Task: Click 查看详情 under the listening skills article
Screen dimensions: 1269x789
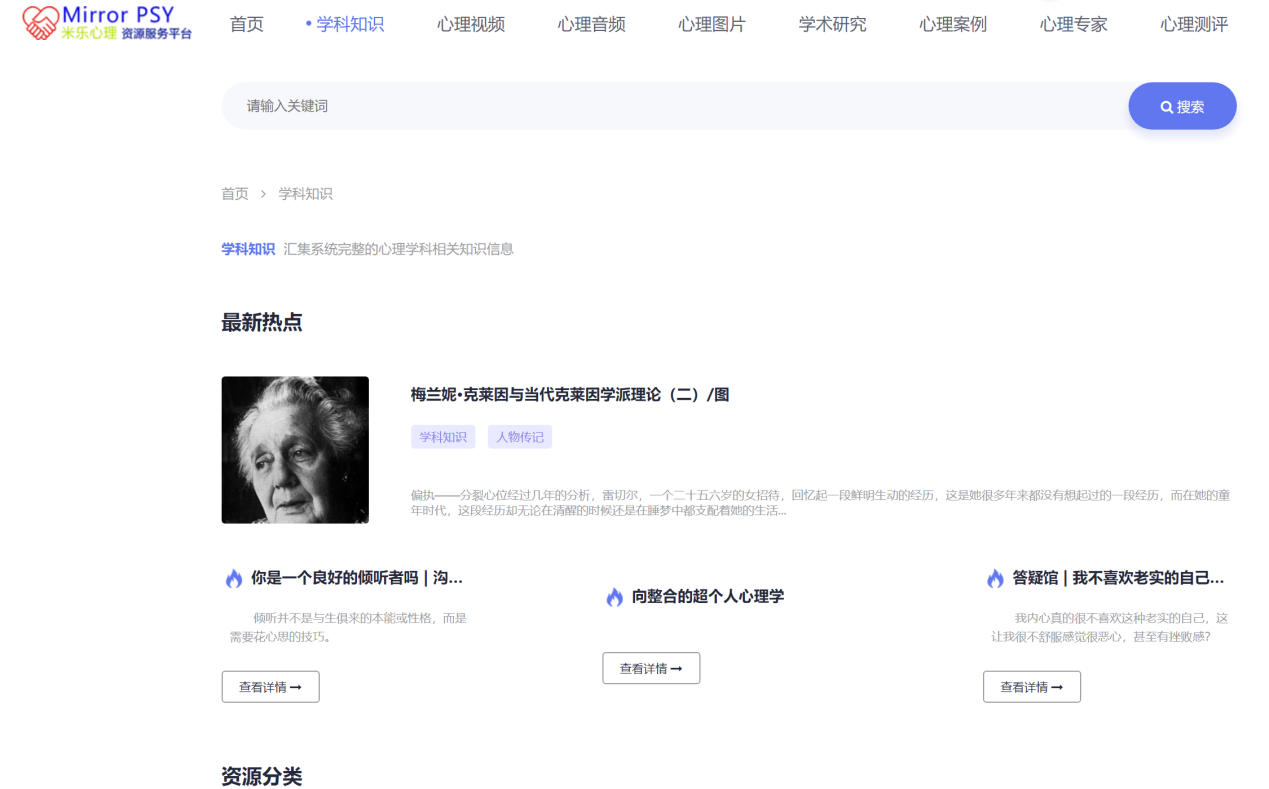Action: click(x=270, y=686)
